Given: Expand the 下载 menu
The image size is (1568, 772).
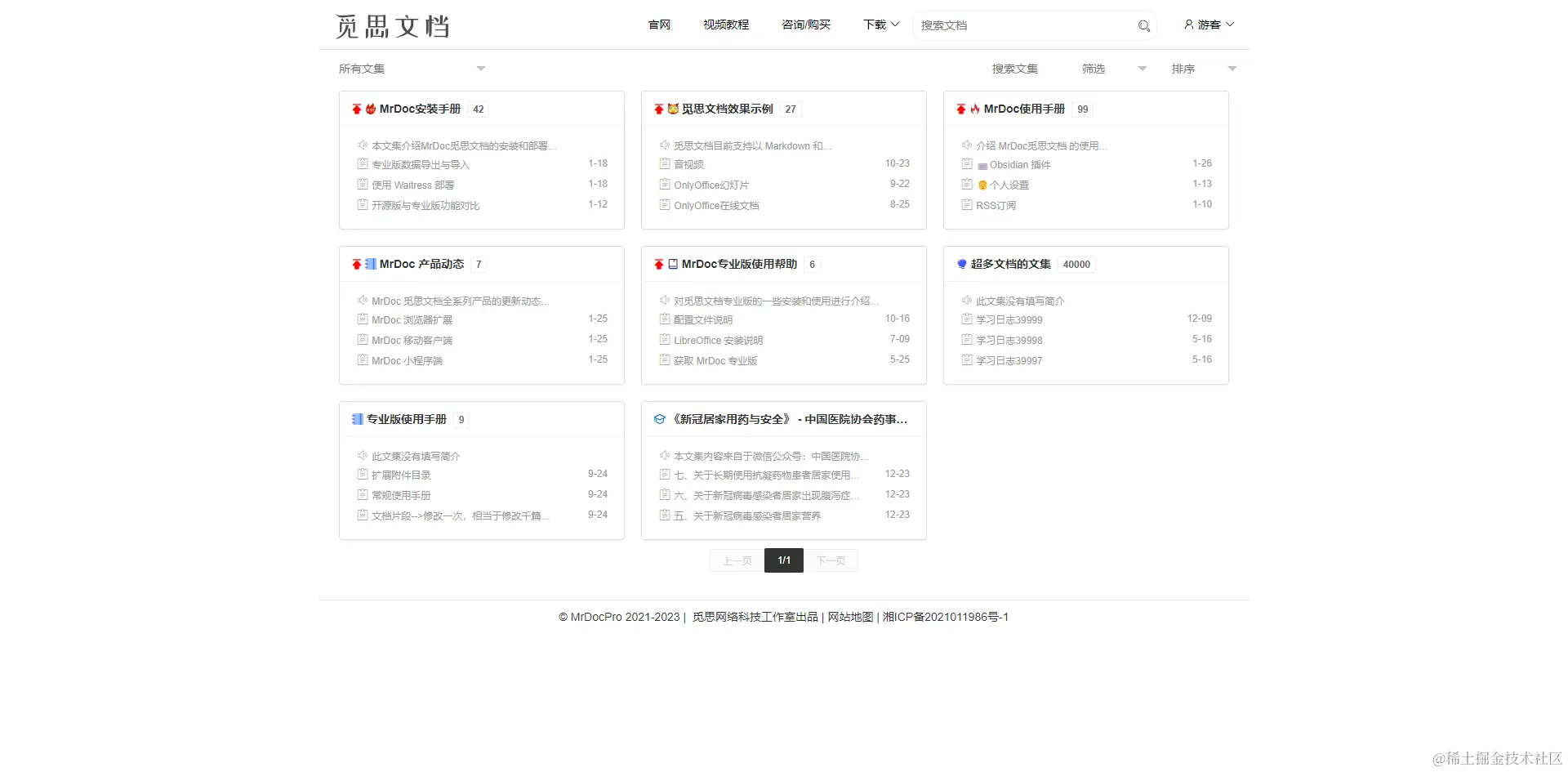Looking at the screenshot, I should click(881, 25).
